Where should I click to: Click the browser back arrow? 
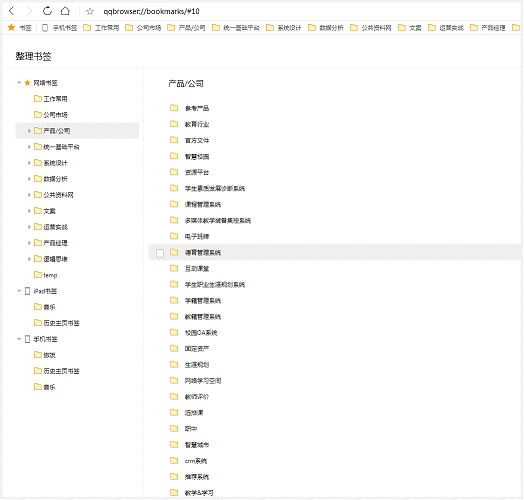coord(12,11)
